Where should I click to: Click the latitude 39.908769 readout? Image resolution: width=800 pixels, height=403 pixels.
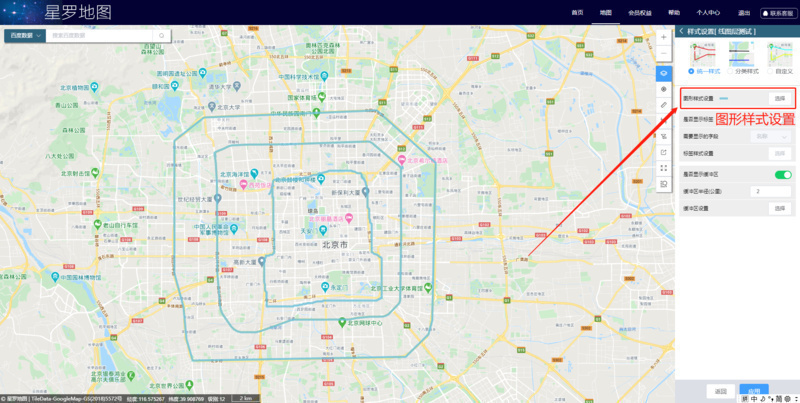click(187, 399)
